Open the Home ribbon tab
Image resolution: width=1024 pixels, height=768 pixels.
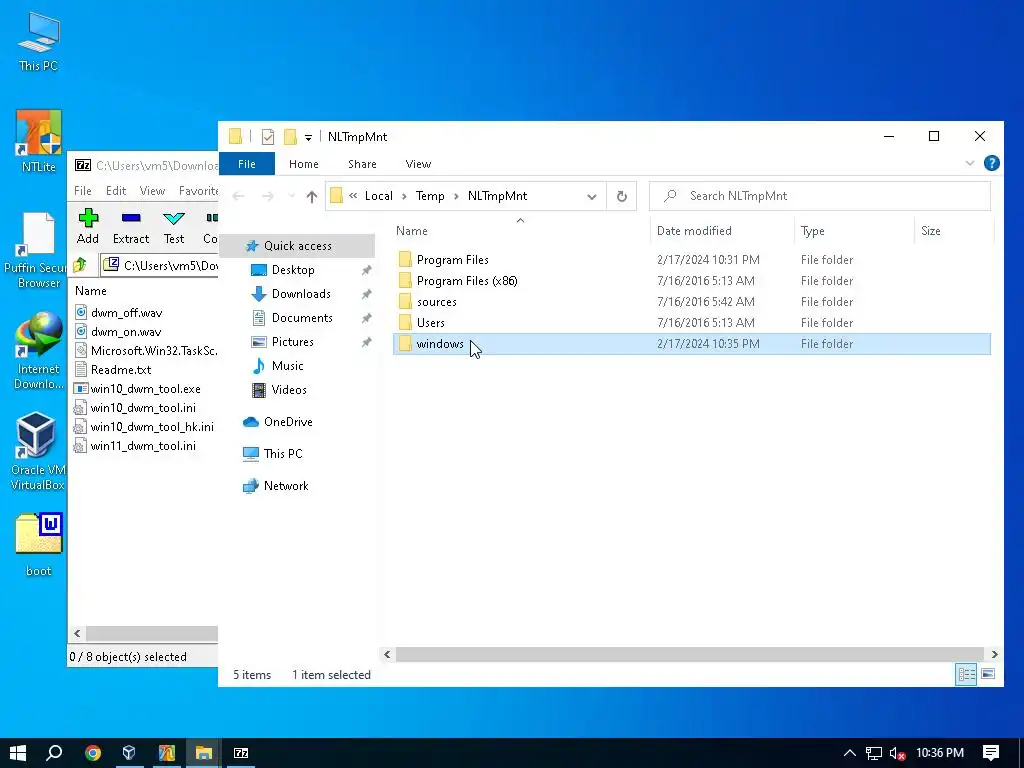(x=304, y=164)
